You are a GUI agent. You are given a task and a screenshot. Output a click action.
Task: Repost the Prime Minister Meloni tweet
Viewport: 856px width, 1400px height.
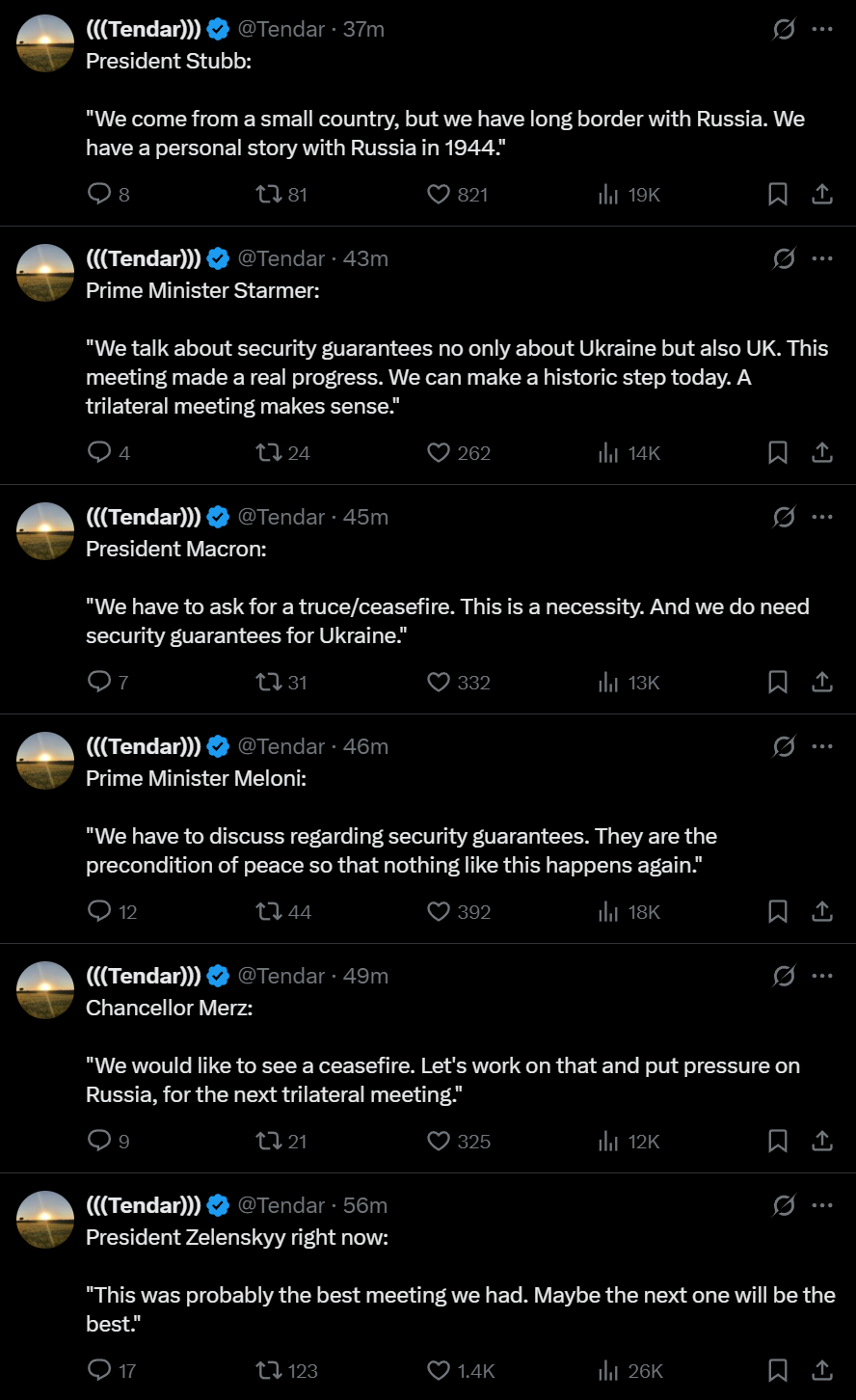click(x=269, y=912)
